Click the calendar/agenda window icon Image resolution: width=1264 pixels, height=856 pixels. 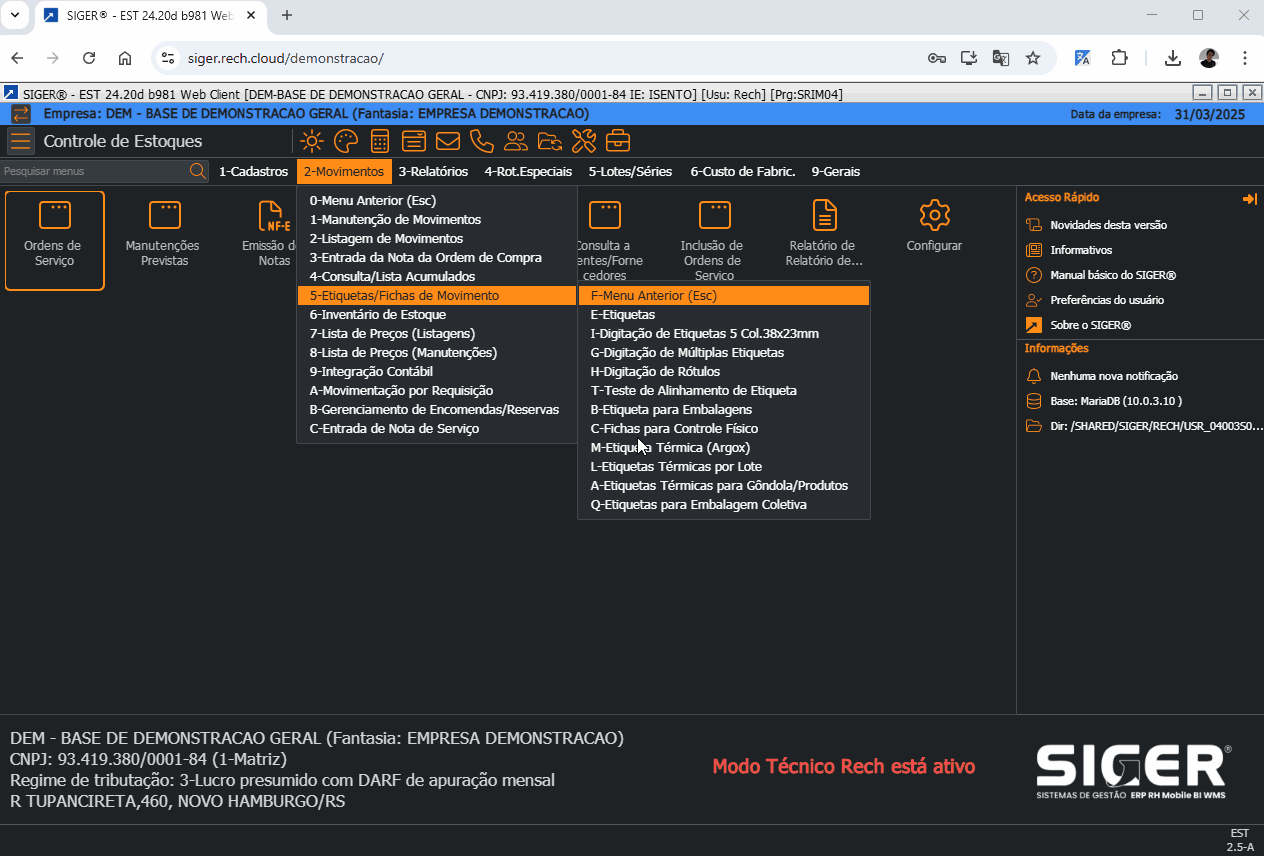coord(414,141)
